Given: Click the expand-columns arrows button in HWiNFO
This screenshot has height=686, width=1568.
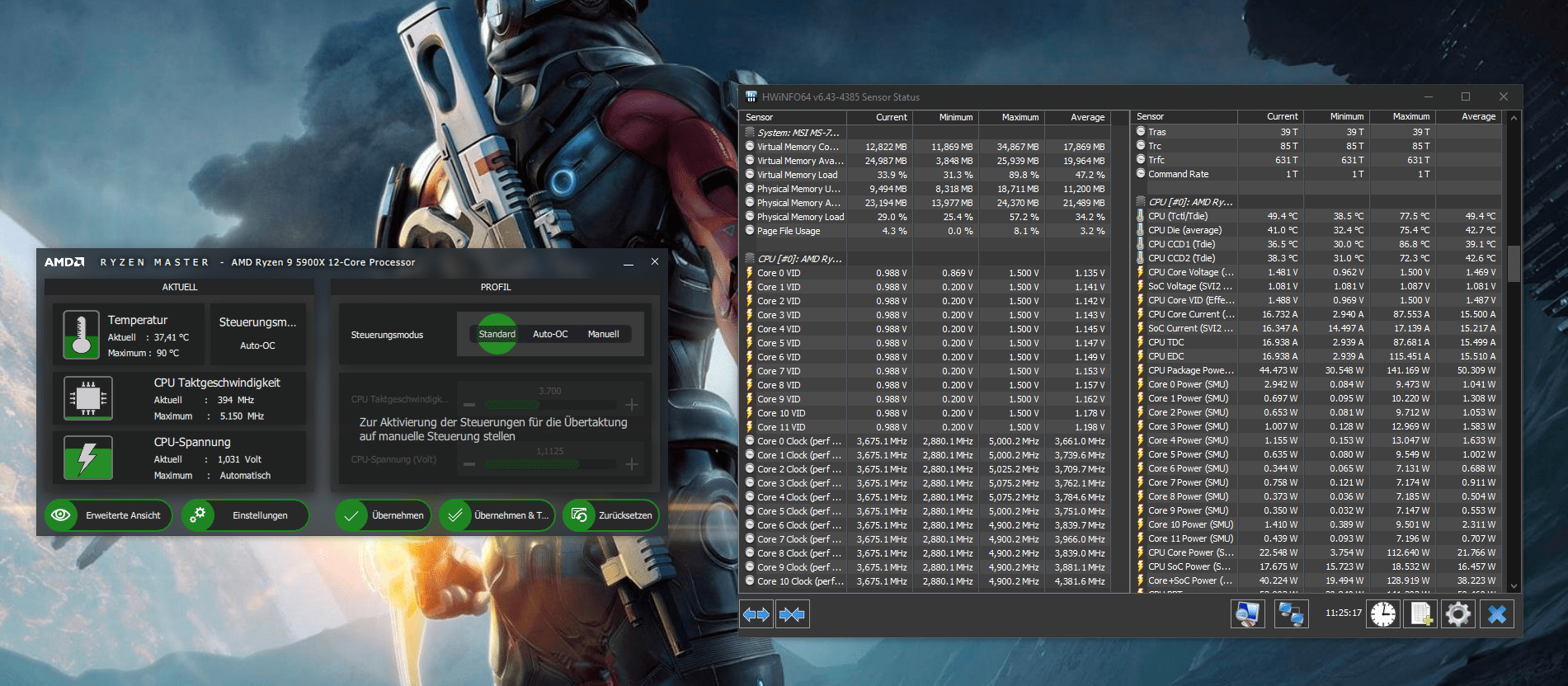Looking at the screenshot, I should click(756, 614).
